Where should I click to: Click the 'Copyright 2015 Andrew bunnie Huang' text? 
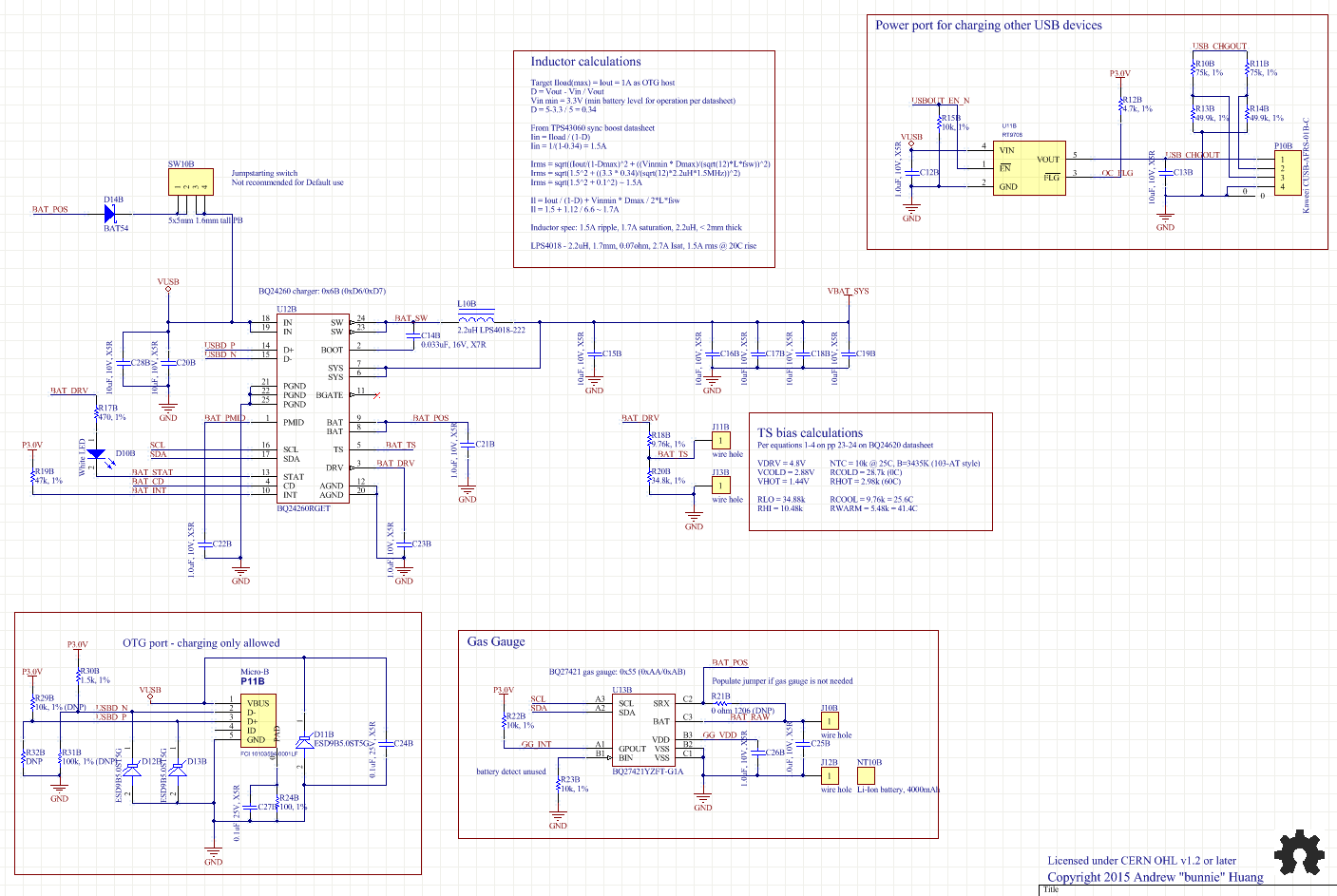click(x=1156, y=877)
